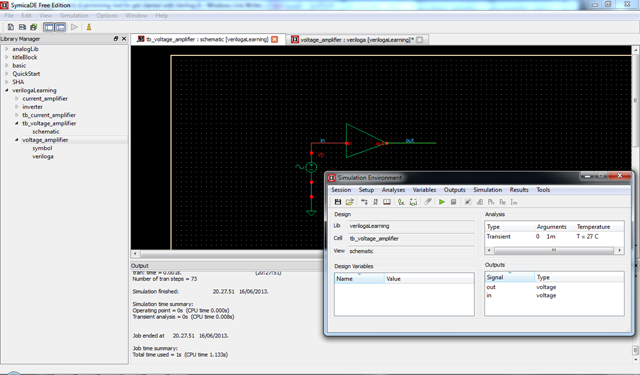Click the plot outputs icon in Simulation toolbar
This screenshot has width=640, height=375.
(468, 202)
